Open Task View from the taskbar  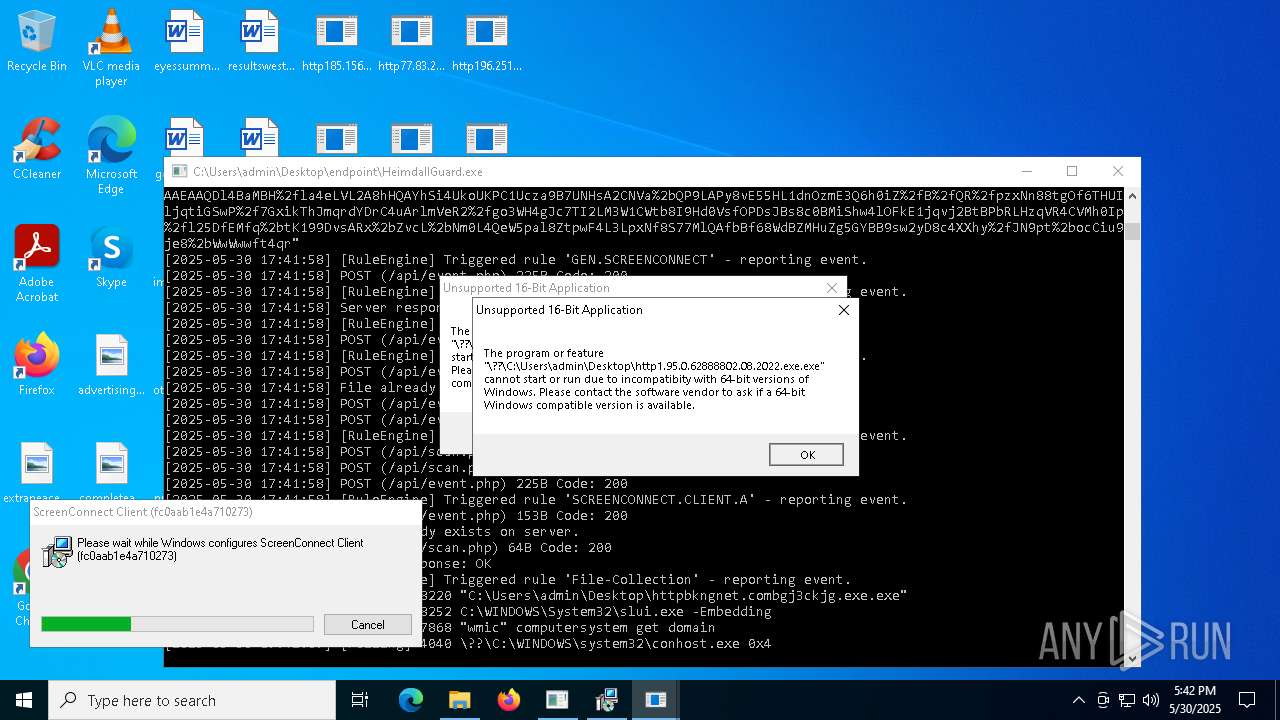pyautogui.click(x=360, y=700)
